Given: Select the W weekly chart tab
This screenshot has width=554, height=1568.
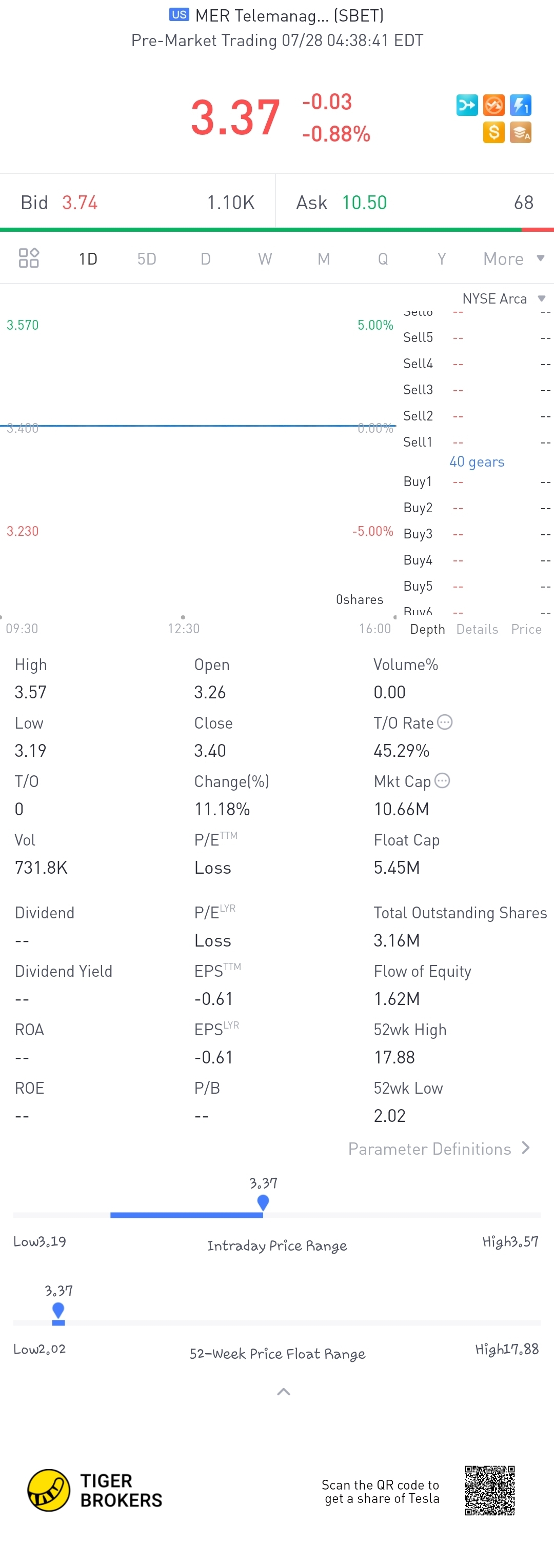Looking at the screenshot, I should [x=265, y=259].
